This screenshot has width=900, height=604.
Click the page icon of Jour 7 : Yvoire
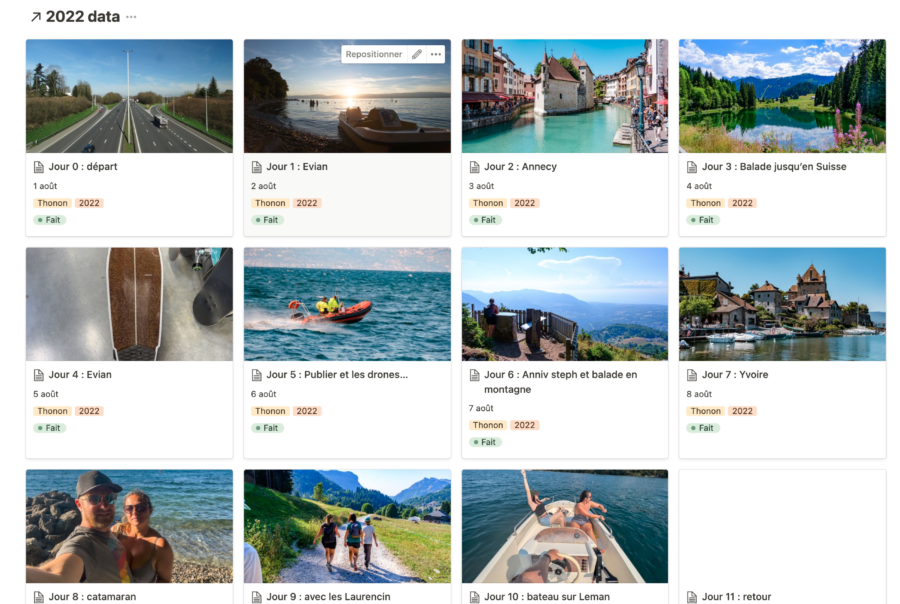click(x=692, y=375)
